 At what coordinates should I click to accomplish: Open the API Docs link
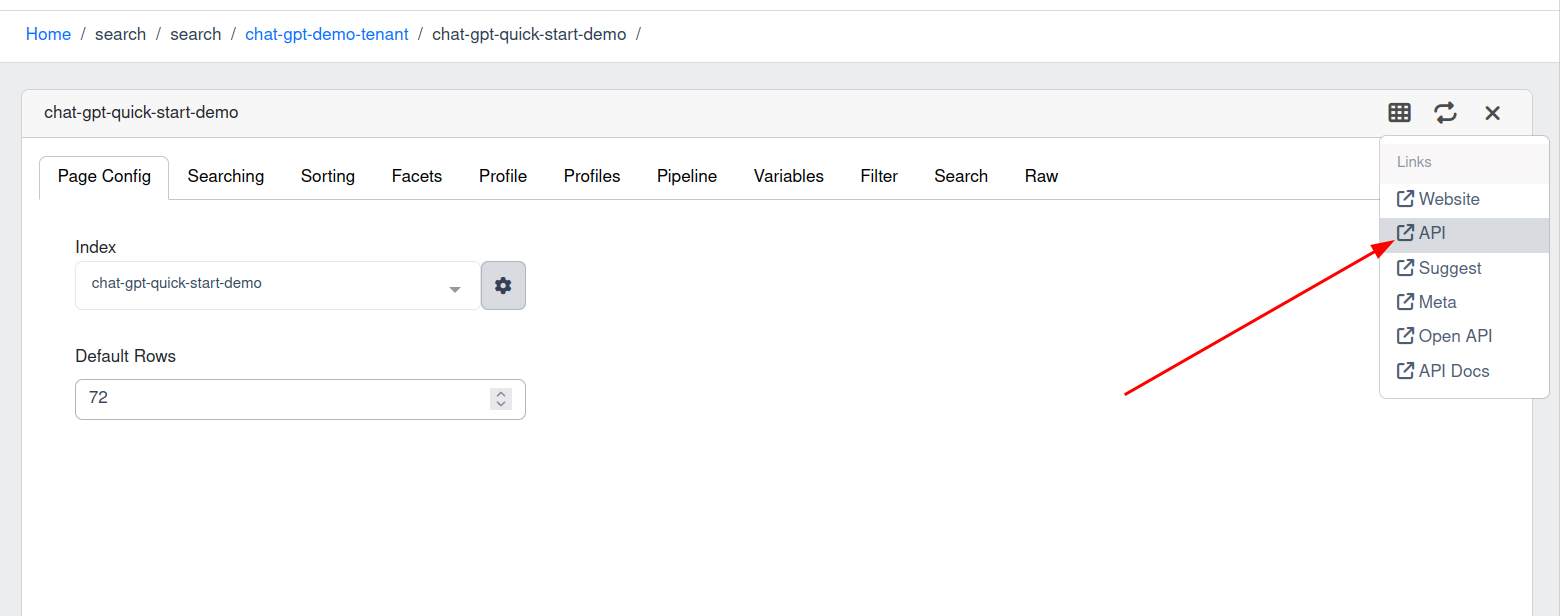click(x=1464, y=371)
